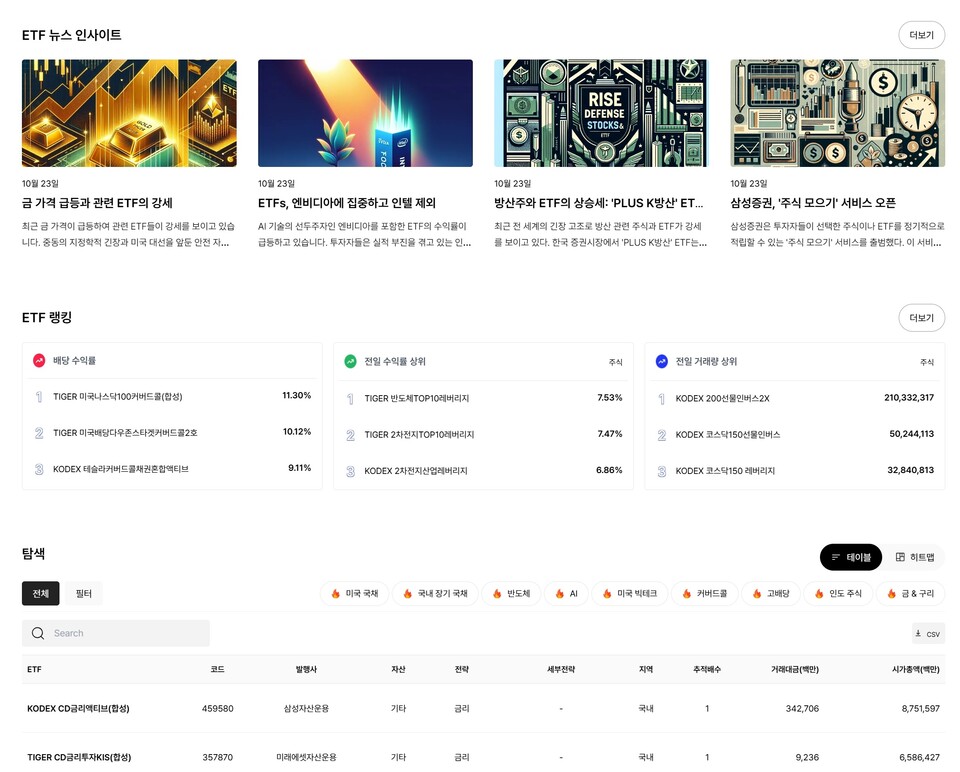Toggle the 반도체 filter chip
The width and height of the screenshot is (960, 772).
pos(512,593)
